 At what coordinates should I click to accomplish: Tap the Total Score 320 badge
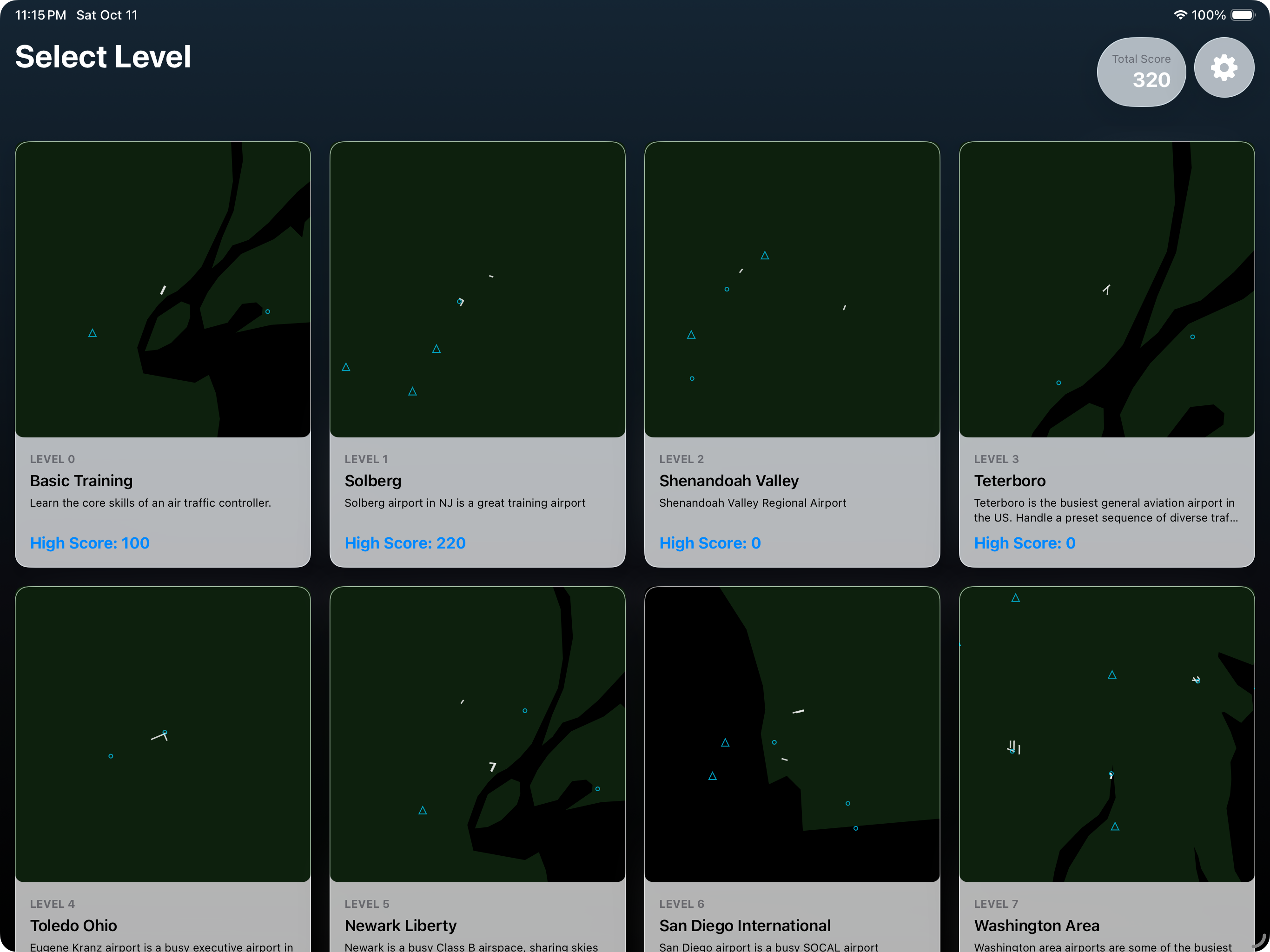(x=1141, y=72)
